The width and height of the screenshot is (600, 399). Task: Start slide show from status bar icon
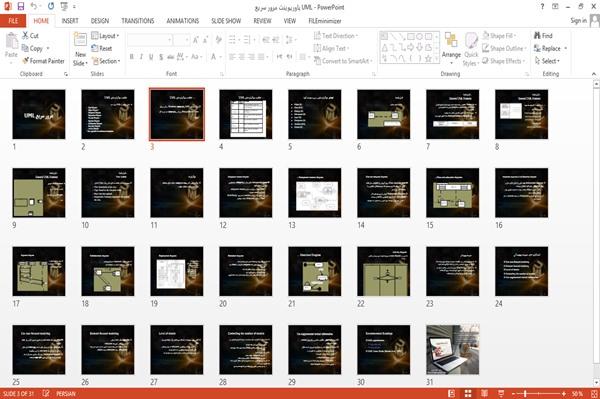pyautogui.click(x=501, y=393)
